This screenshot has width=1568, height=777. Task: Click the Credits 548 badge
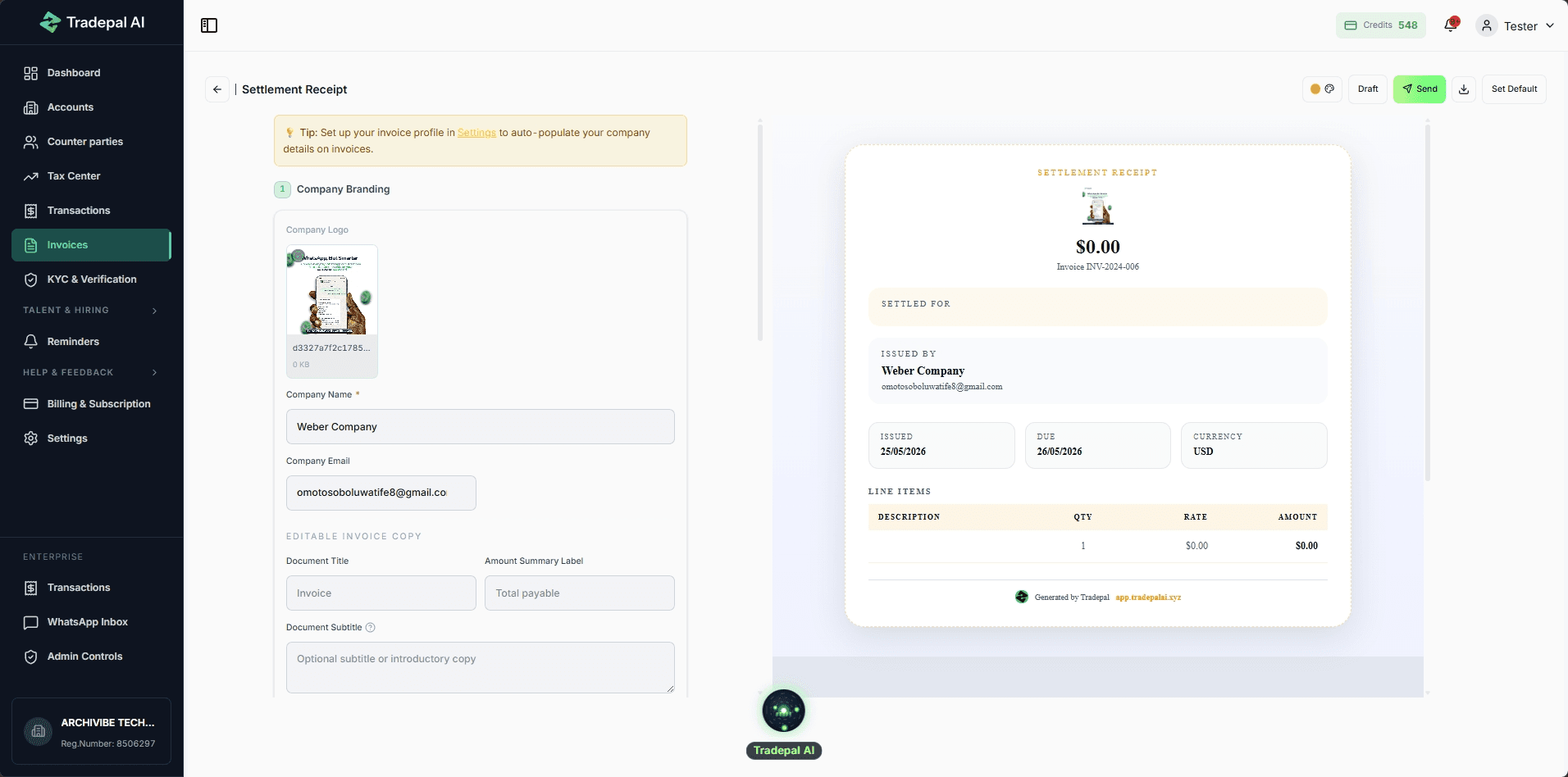1381,25
